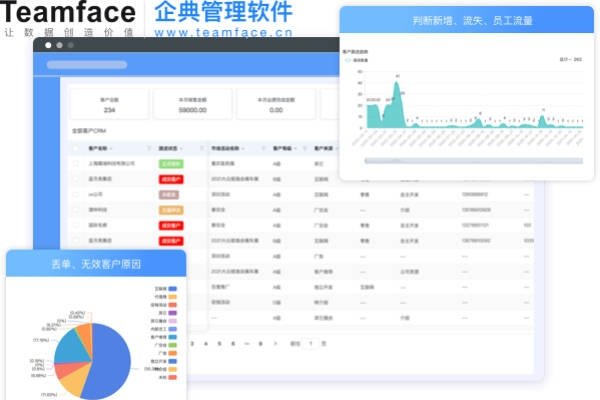Image resolution: width=600 pixels, height=400 pixels.
Task: Focus the page jump input field
Action: click(311, 344)
